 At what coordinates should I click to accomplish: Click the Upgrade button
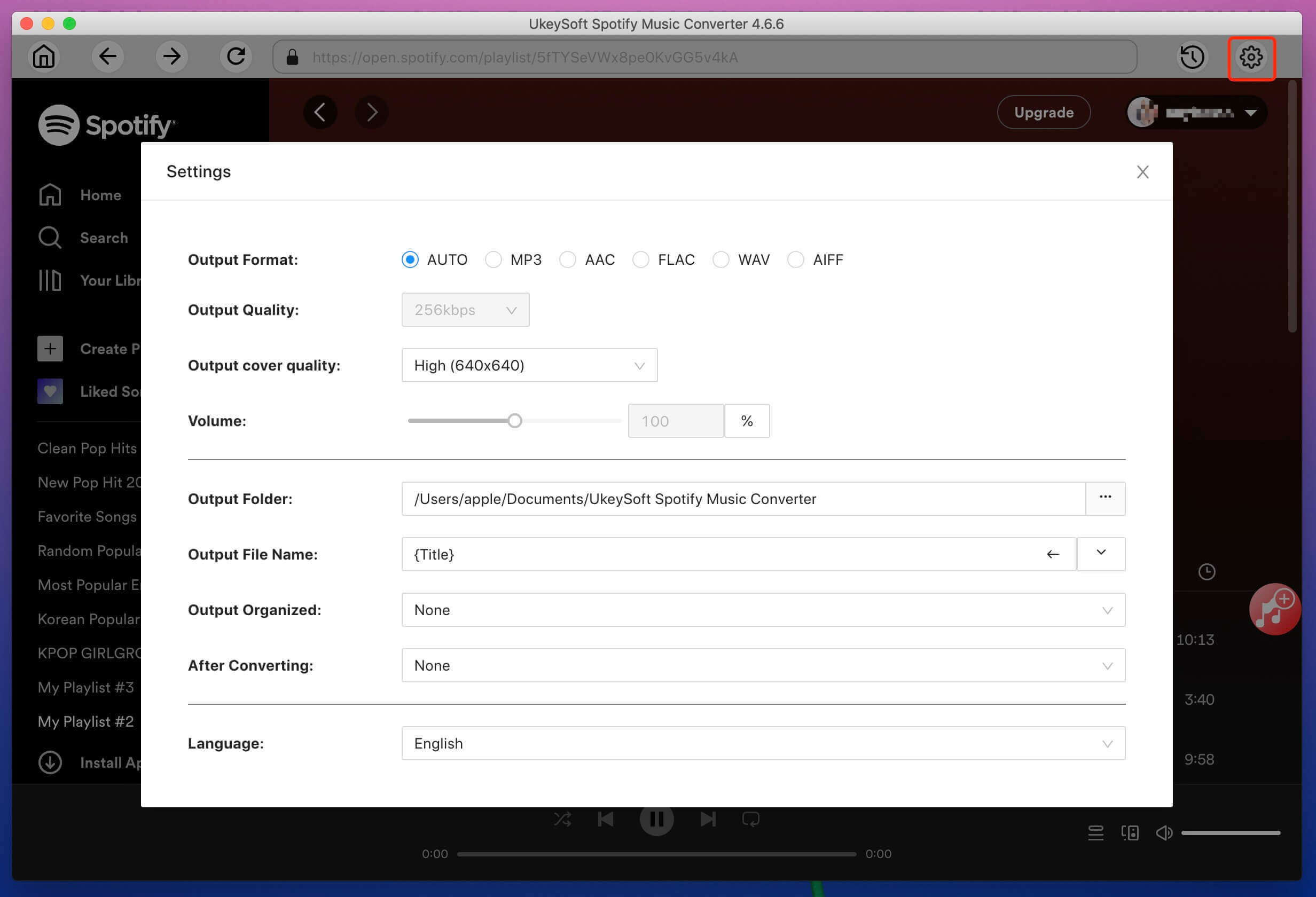click(x=1043, y=111)
